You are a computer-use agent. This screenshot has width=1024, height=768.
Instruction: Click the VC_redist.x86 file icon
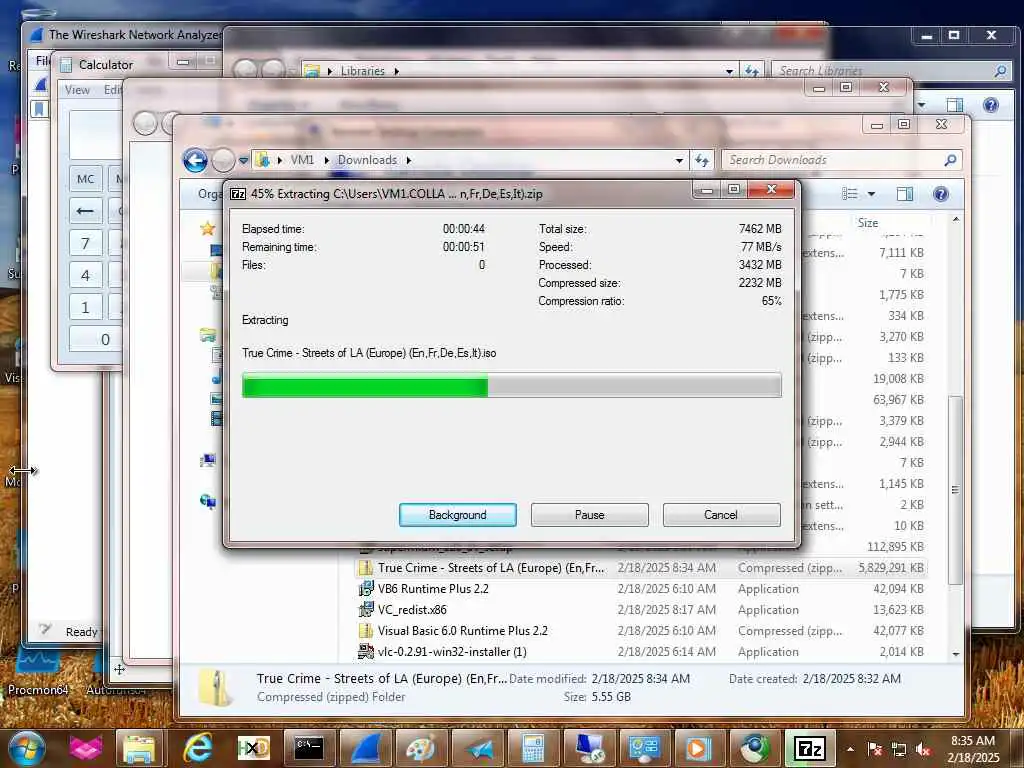point(366,610)
